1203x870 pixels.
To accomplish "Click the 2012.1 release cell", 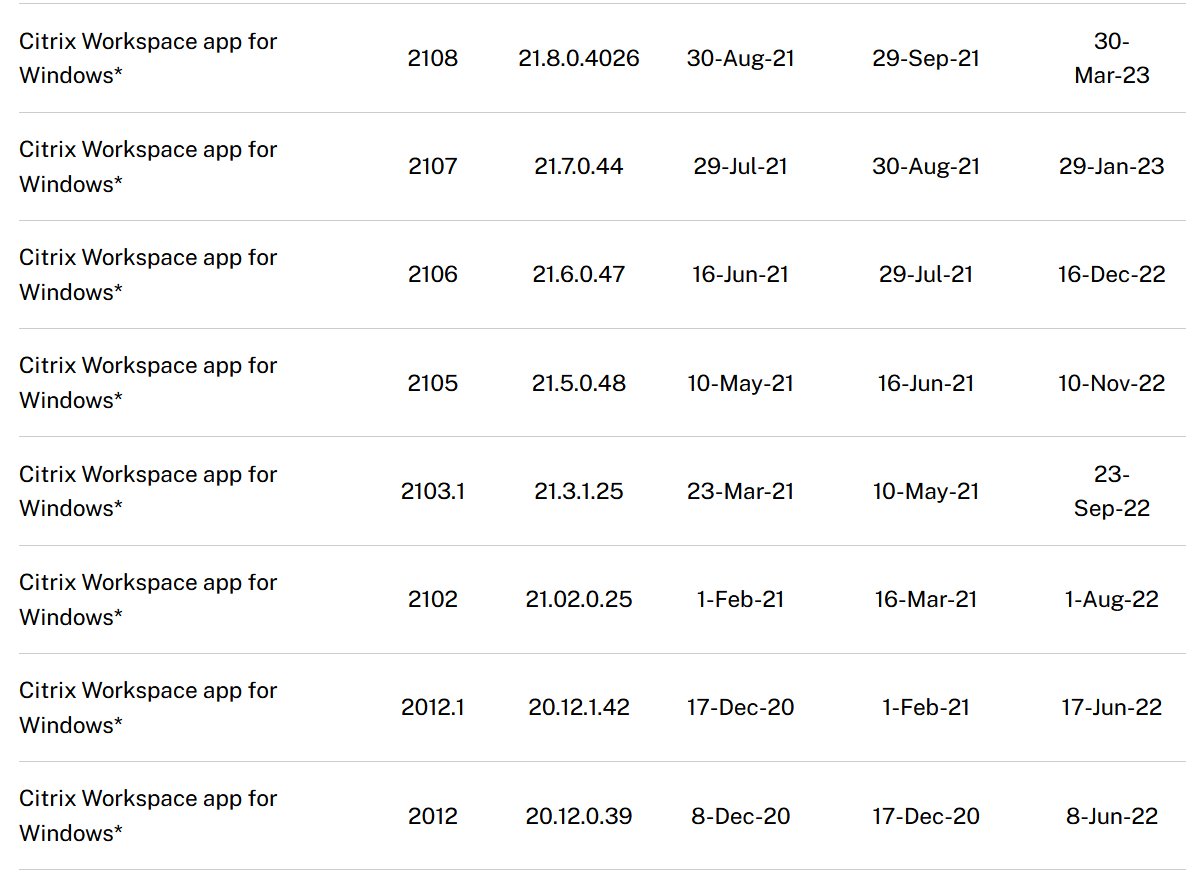I will (433, 707).
